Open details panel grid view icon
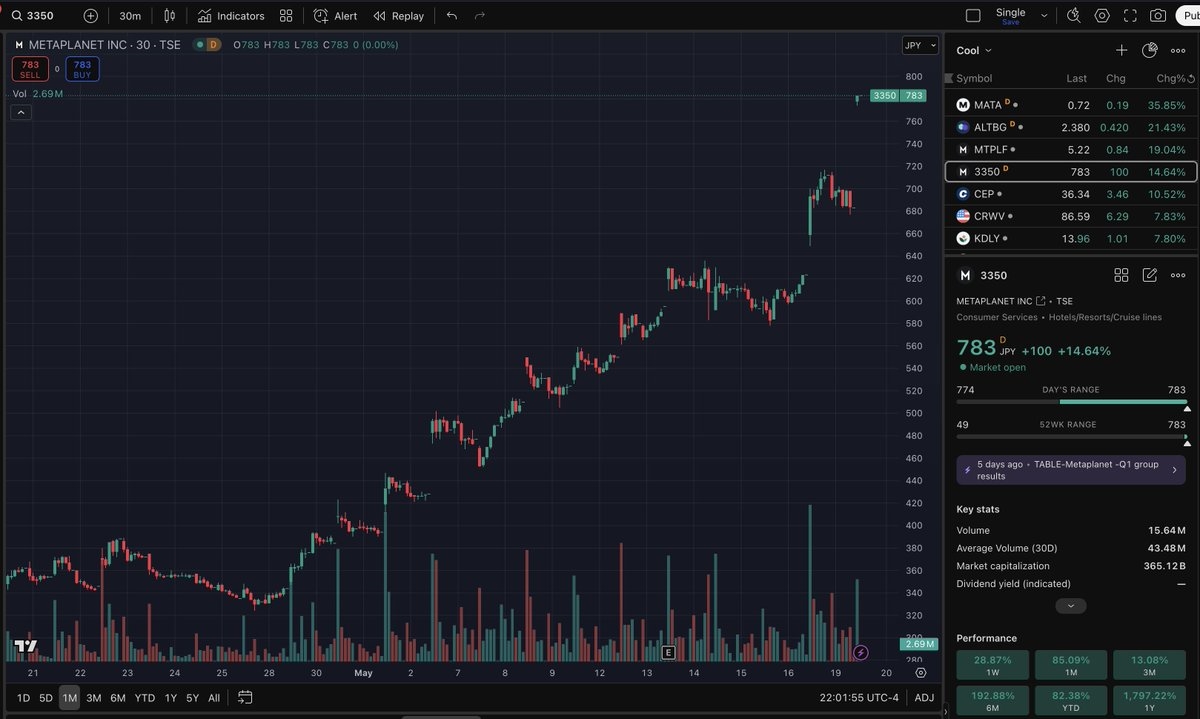 tap(1121, 275)
